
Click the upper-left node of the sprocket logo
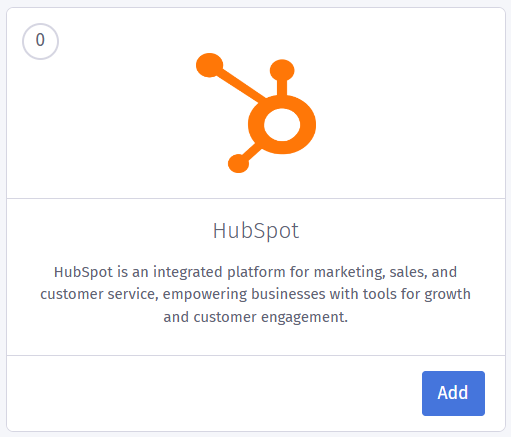coord(209,65)
